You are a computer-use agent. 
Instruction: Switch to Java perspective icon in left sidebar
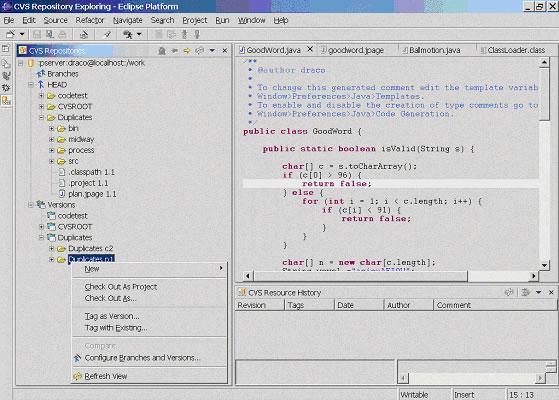pyautogui.click(x=6, y=64)
